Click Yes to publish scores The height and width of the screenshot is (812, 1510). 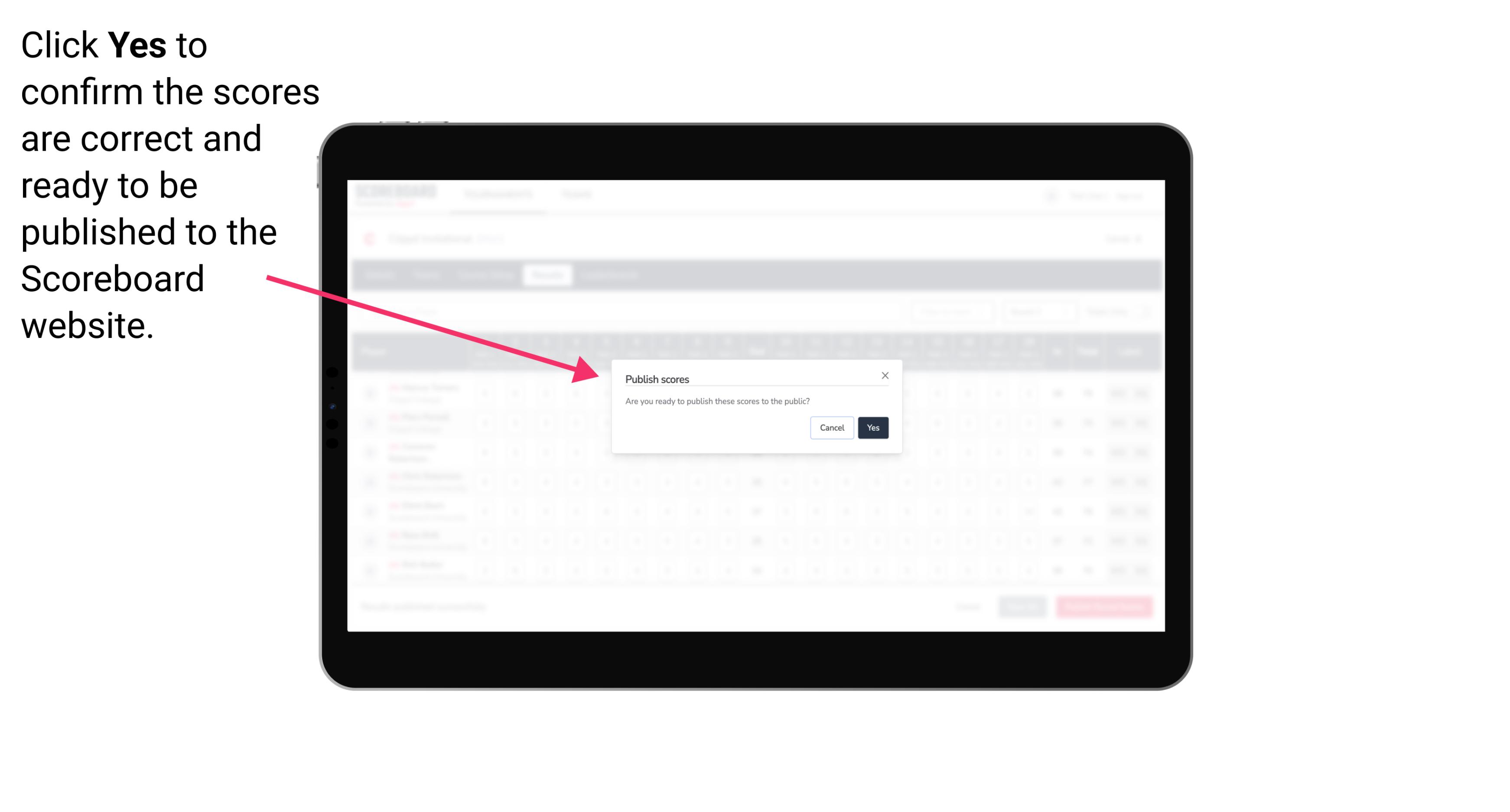point(871,427)
